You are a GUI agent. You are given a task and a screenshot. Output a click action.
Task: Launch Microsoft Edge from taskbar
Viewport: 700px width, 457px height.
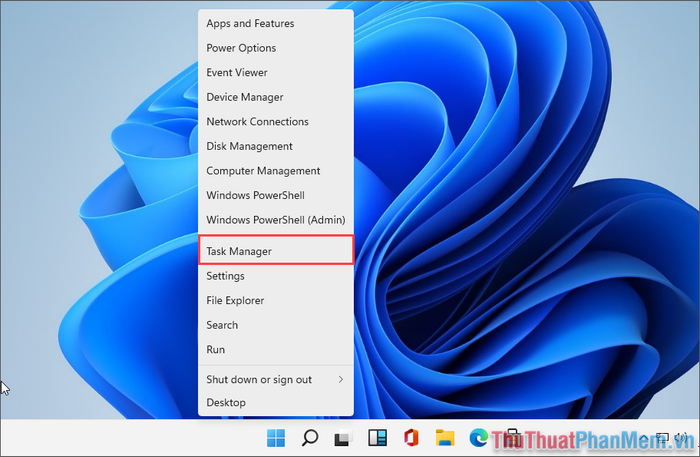click(479, 438)
